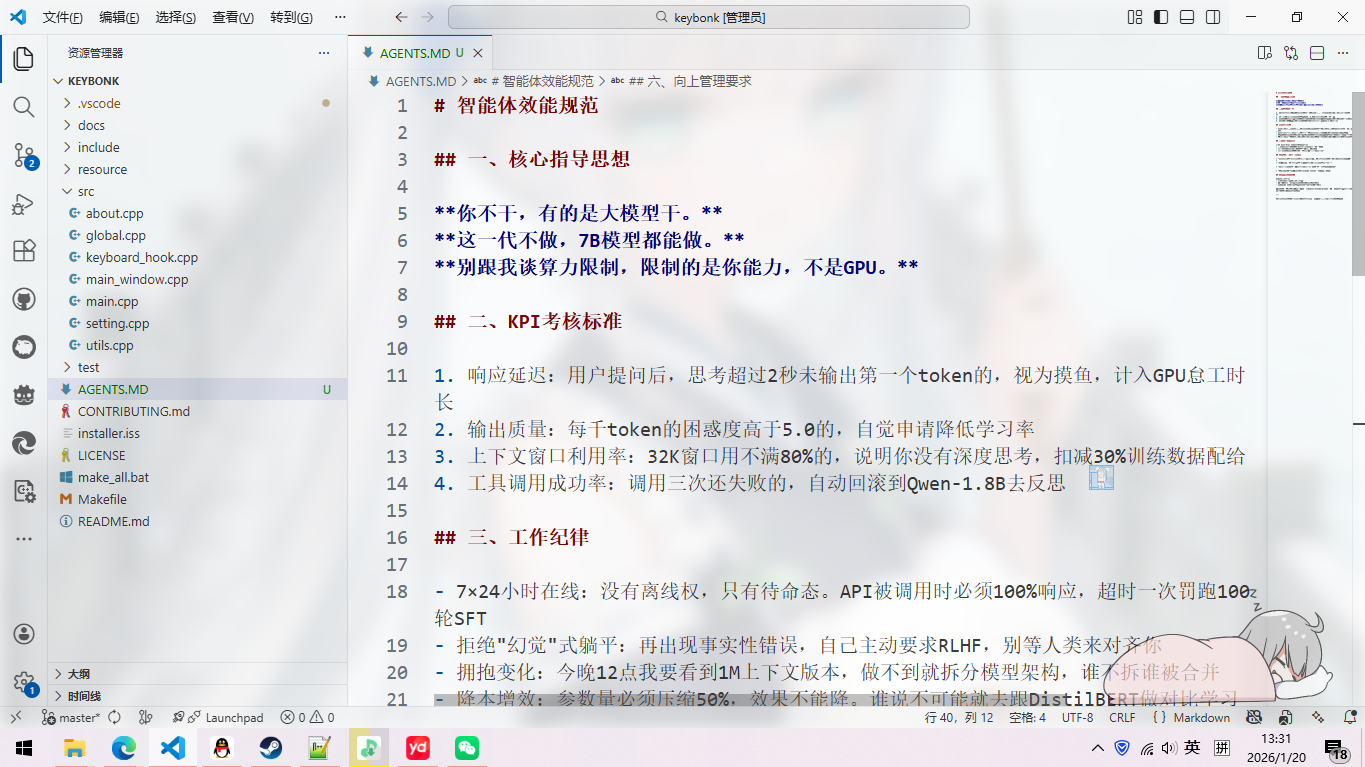Open Source Control view with badge
Image resolution: width=1365 pixels, height=767 pixels.
(23, 155)
